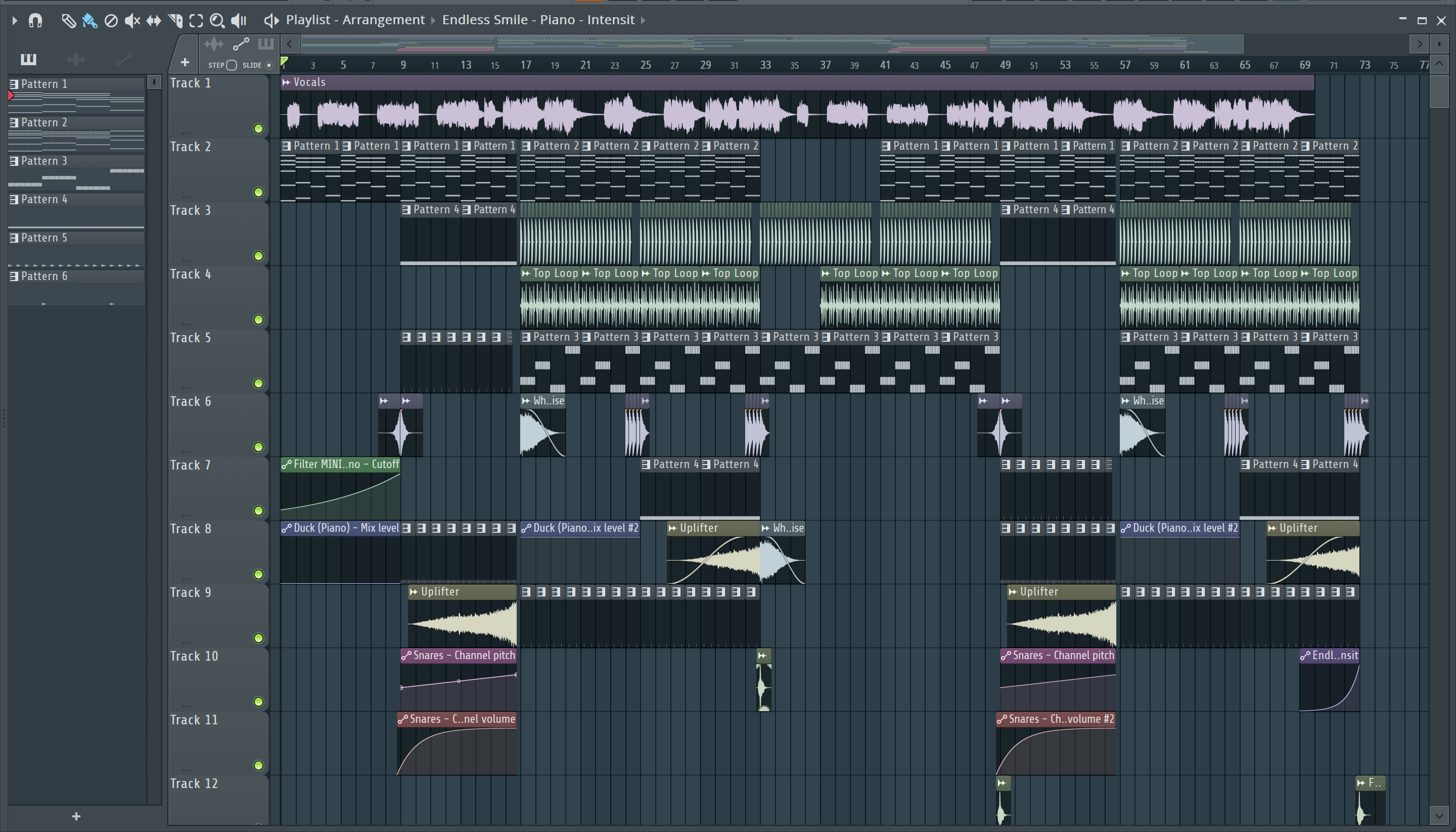
Task: Expand arrow after Playlist - Arrangement
Action: [x=433, y=21]
